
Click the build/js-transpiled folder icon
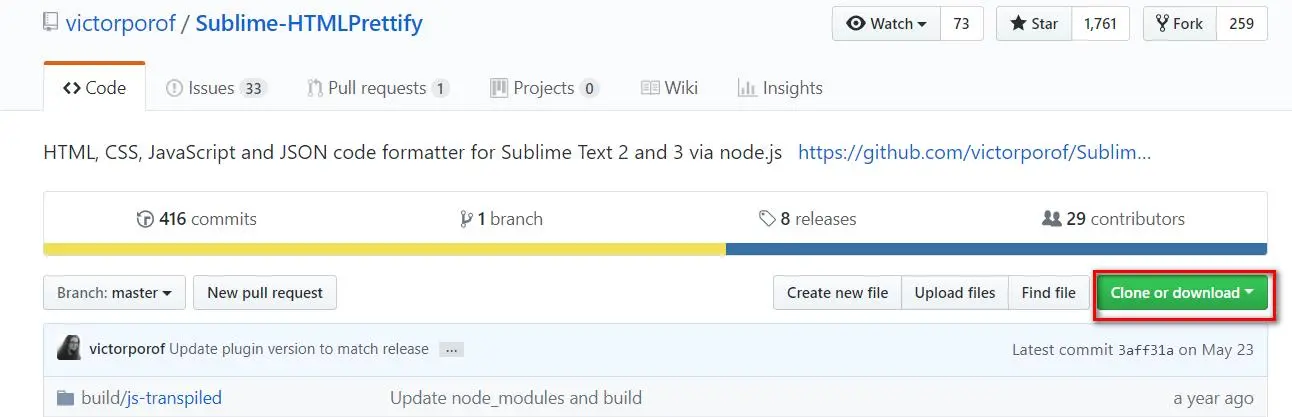pos(66,398)
